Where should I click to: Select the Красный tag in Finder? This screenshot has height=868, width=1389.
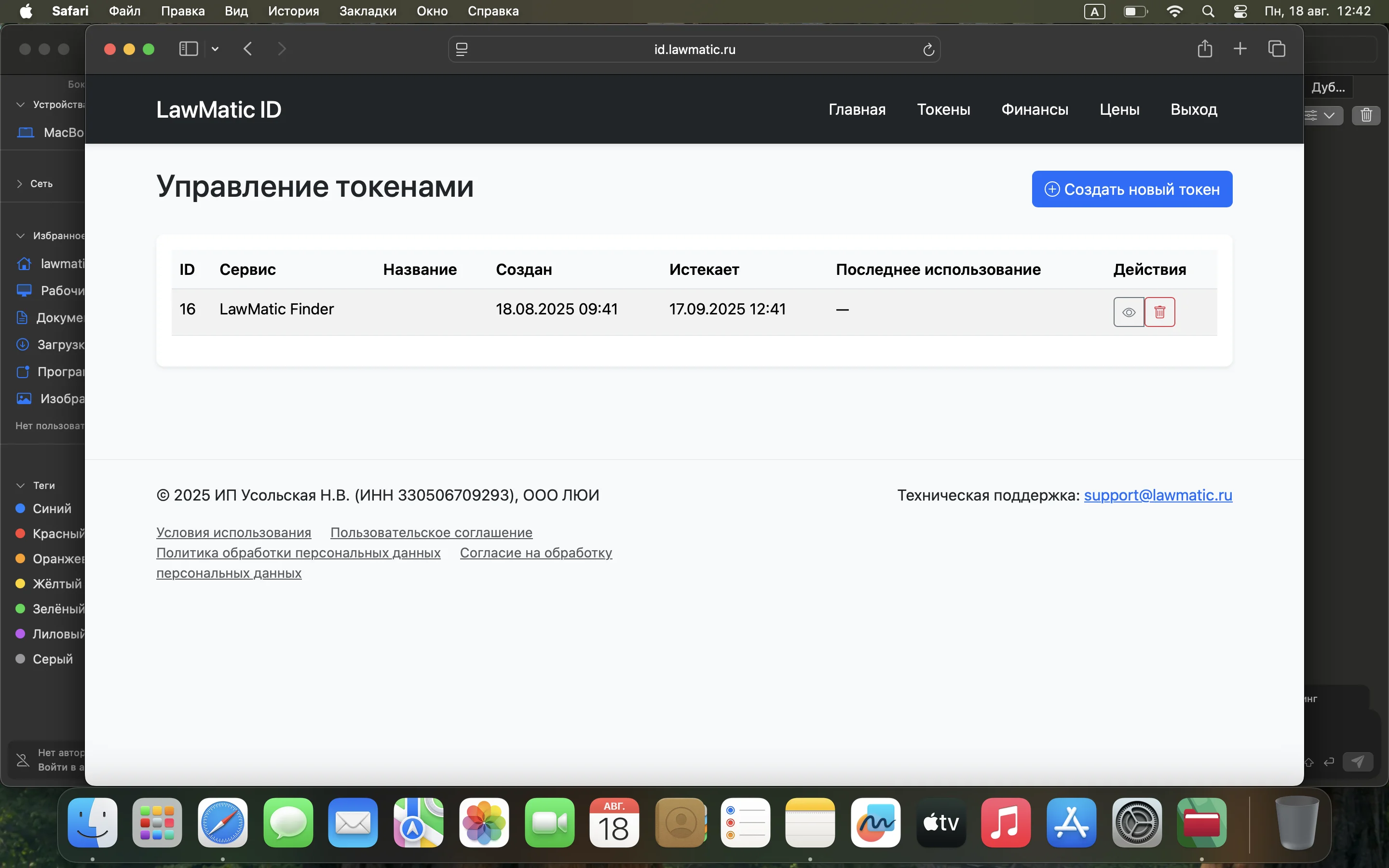pos(49,534)
